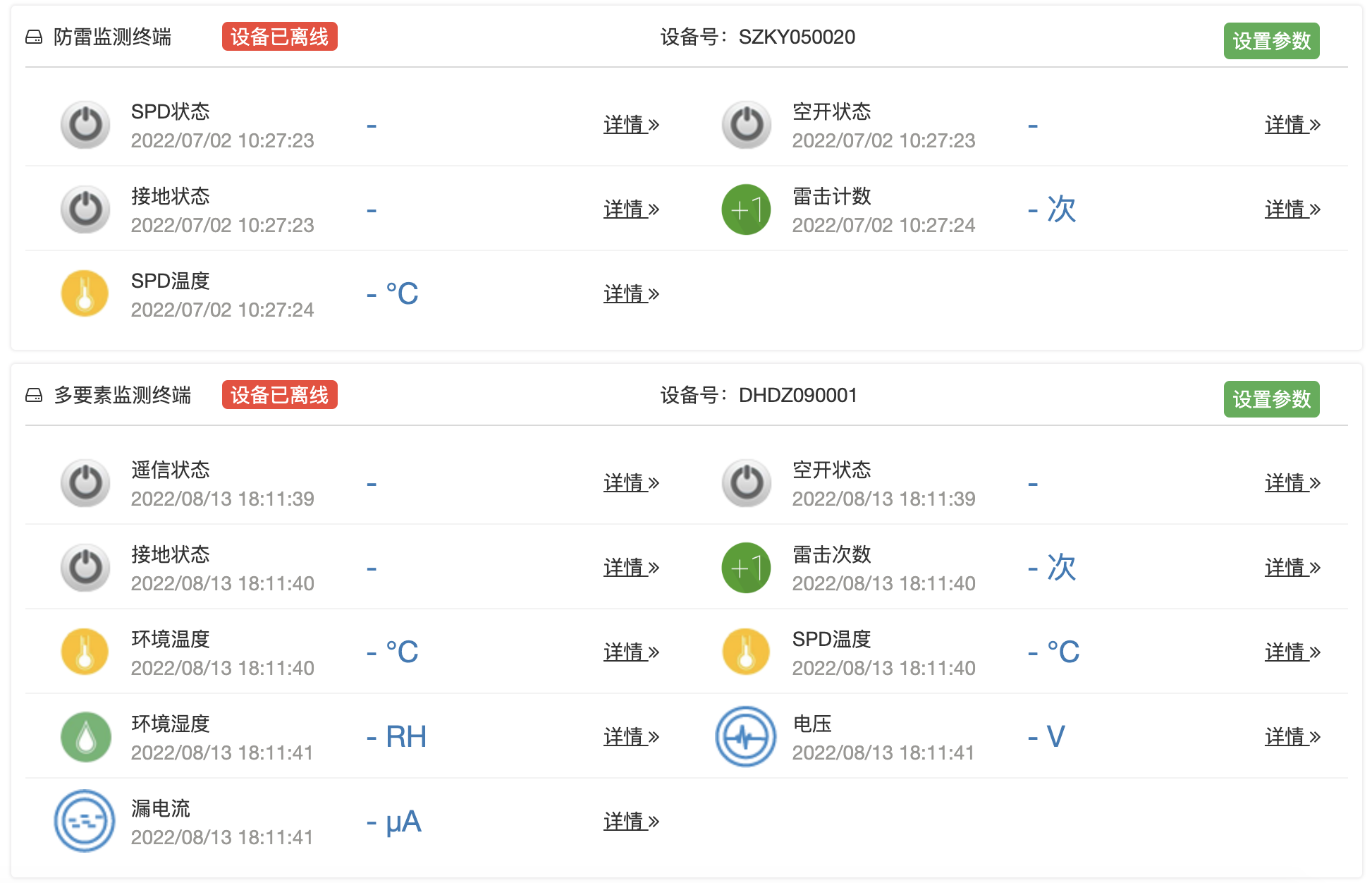Open 详情 link for SPD状态

[x=631, y=126]
